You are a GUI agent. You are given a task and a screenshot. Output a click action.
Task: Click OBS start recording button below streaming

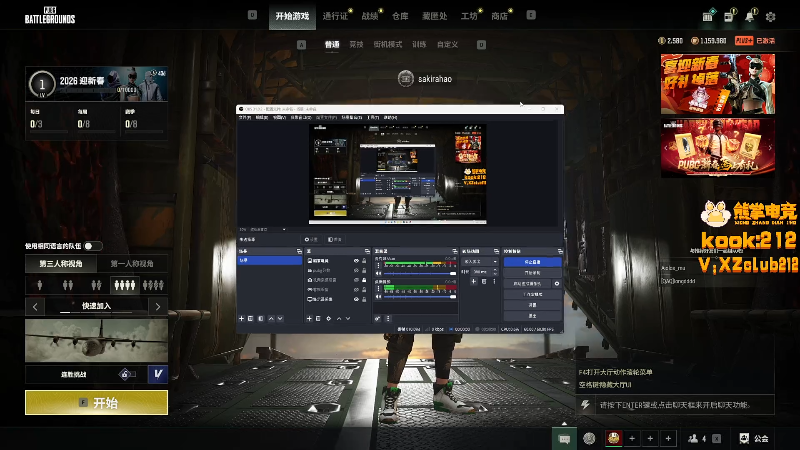[x=533, y=273]
